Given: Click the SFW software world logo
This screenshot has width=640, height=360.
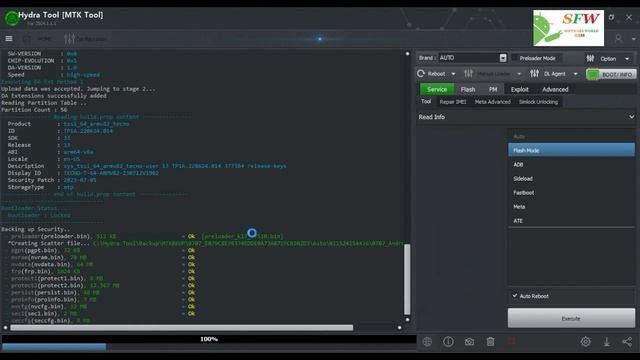Looking at the screenshot, I should click(568, 28).
